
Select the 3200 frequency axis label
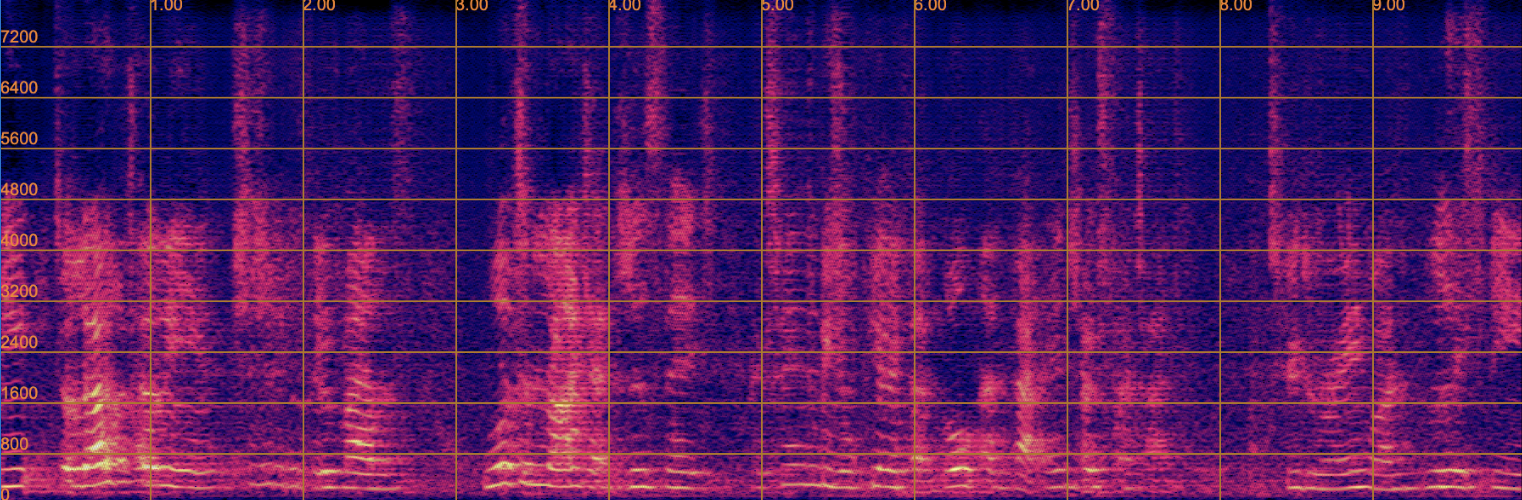point(19,292)
